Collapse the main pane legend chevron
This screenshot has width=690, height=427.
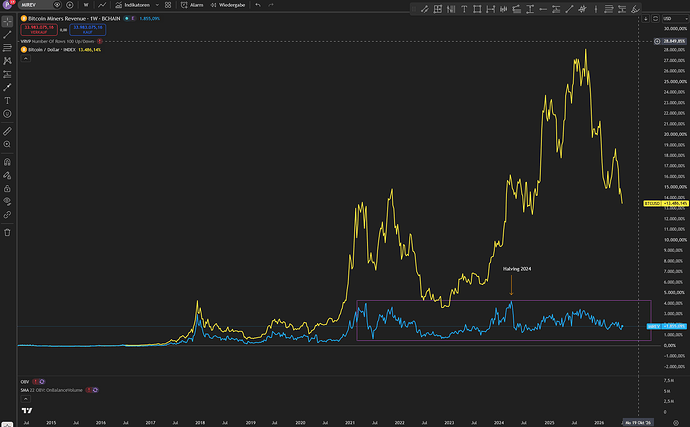(26, 59)
